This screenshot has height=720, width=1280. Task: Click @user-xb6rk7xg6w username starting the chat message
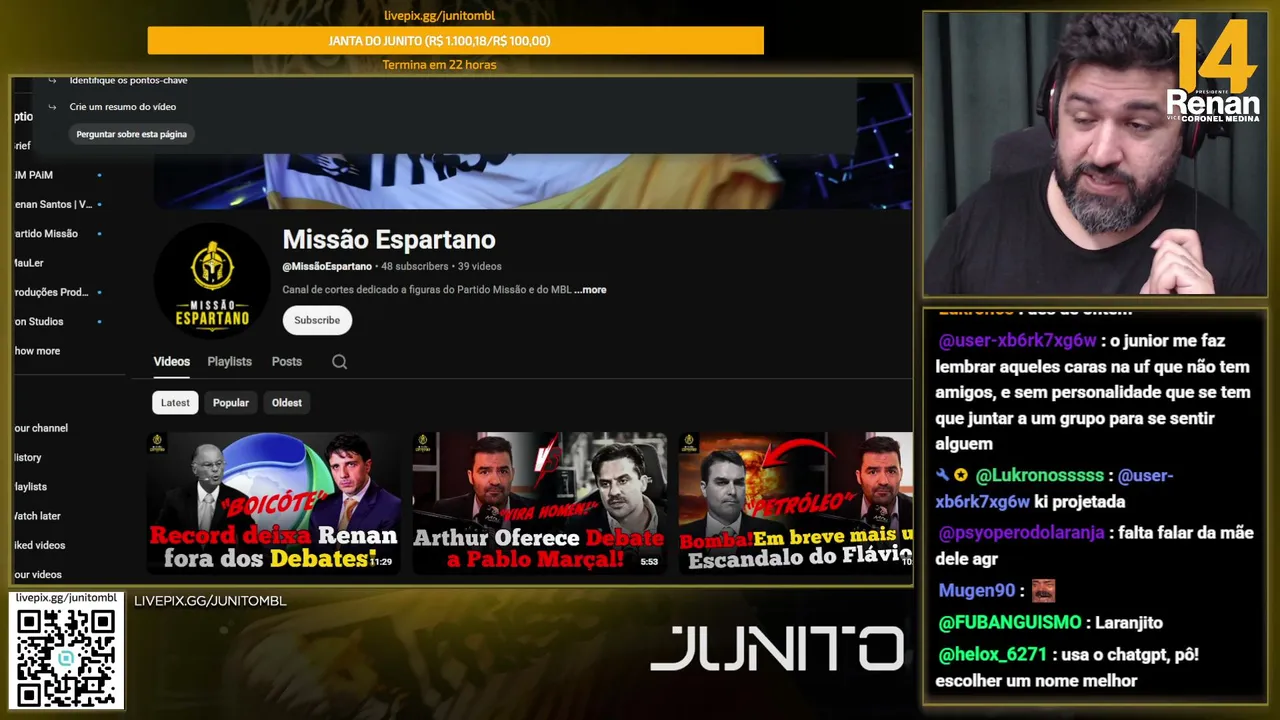click(1017, 341)
